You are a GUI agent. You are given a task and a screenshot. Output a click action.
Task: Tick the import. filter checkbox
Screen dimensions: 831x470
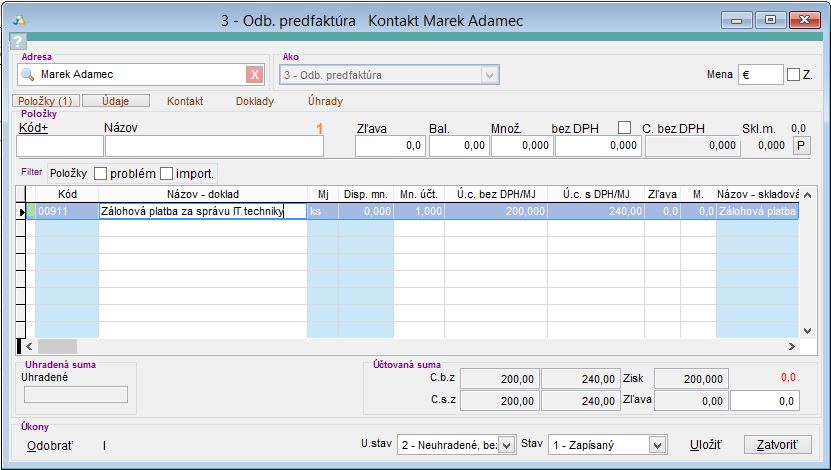point(167,173)
